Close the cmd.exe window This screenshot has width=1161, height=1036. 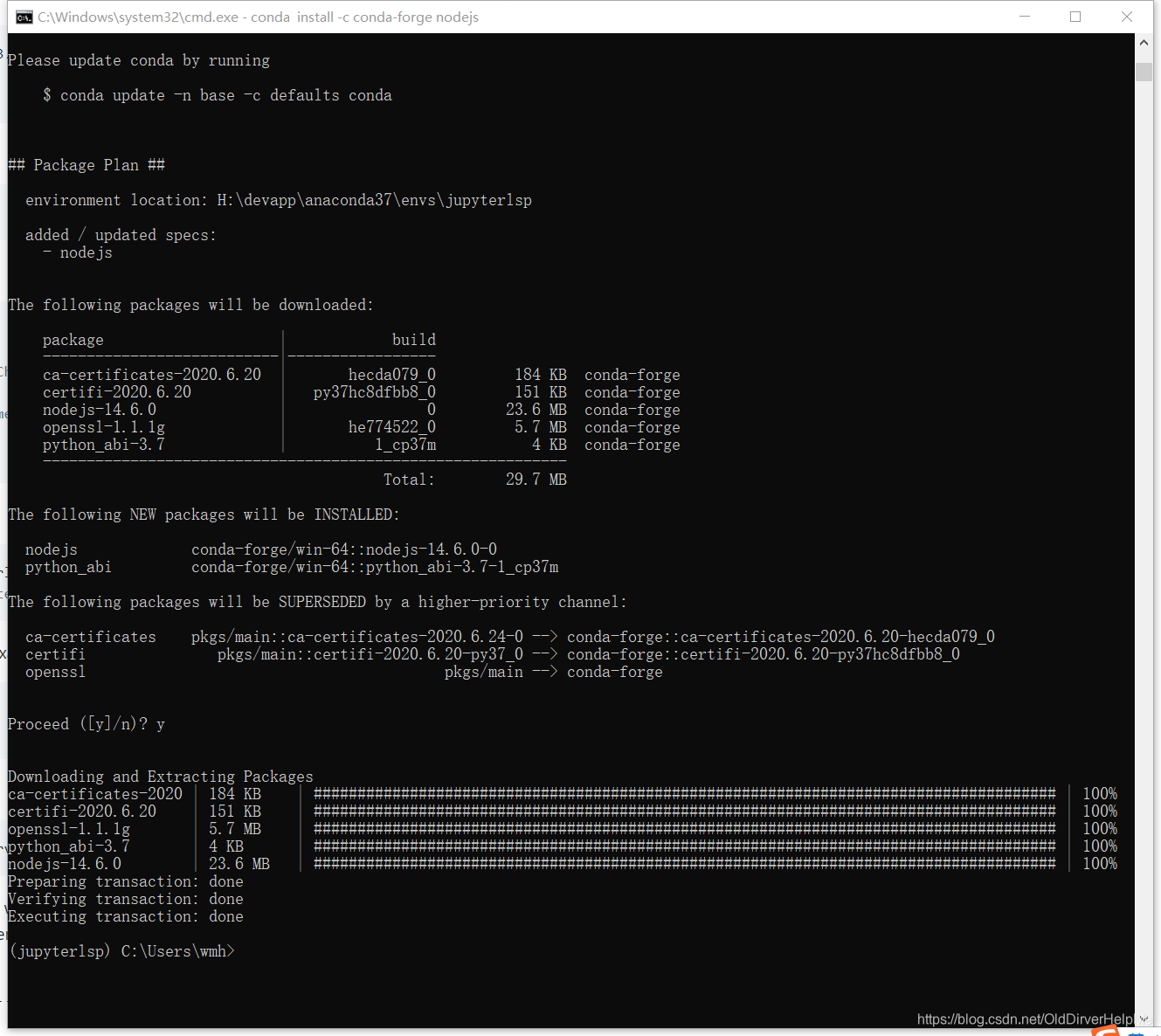[x=1127, y=17]
